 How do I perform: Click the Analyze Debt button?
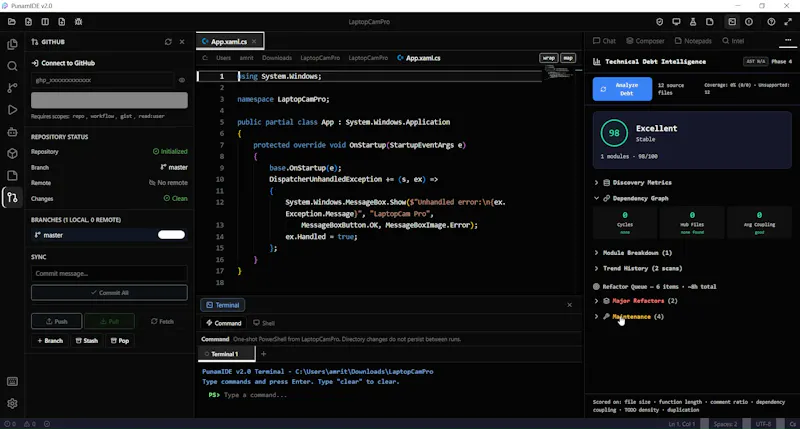tap(622, 89)
